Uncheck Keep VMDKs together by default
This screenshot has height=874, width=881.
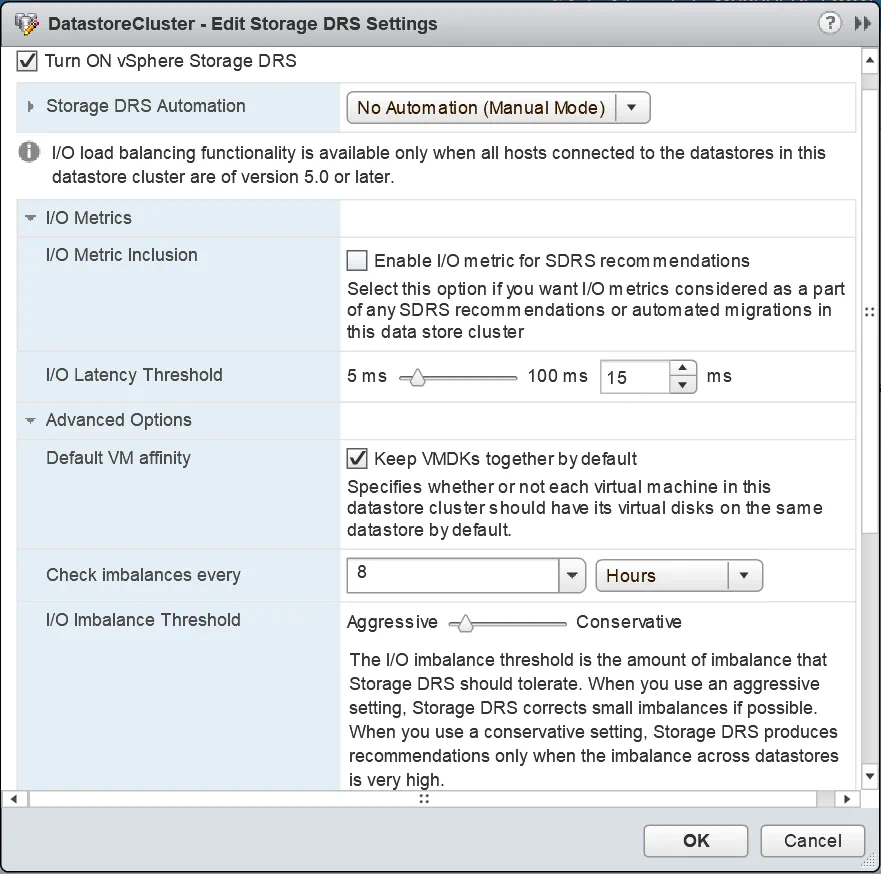(x=357, y=459)
